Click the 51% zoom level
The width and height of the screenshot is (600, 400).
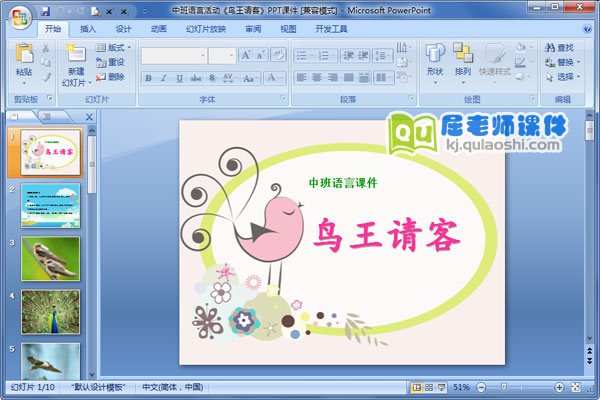[x=461, y=387]
